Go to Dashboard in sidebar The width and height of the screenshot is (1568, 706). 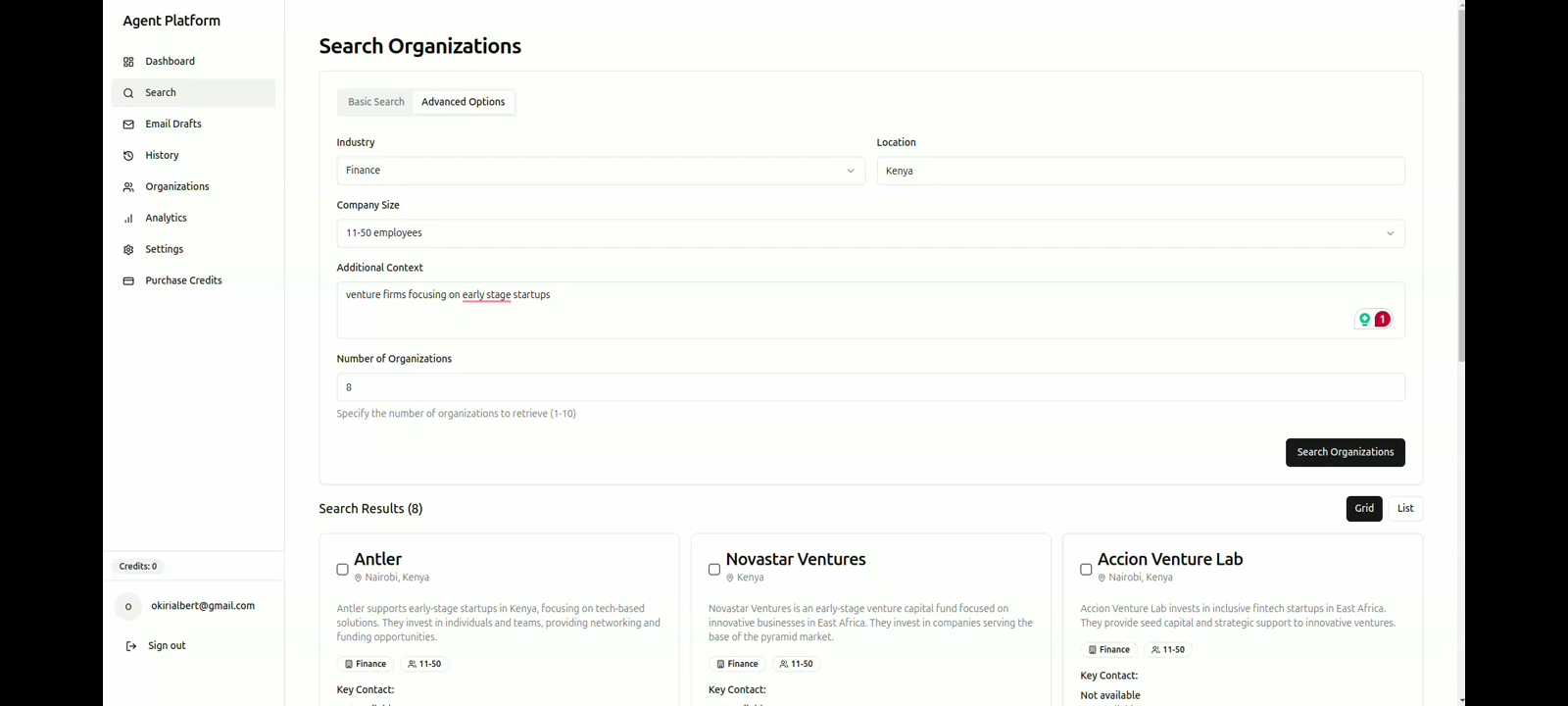pyautogui.click(x=193, y=62)
